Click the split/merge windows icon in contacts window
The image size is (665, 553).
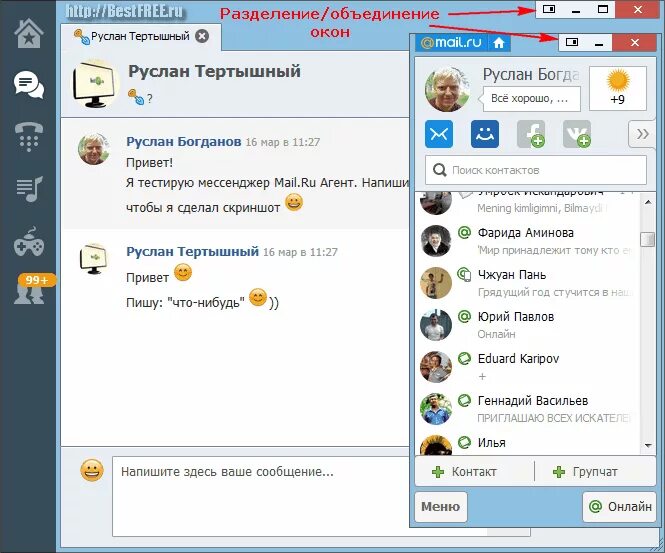tap(572, 42)
